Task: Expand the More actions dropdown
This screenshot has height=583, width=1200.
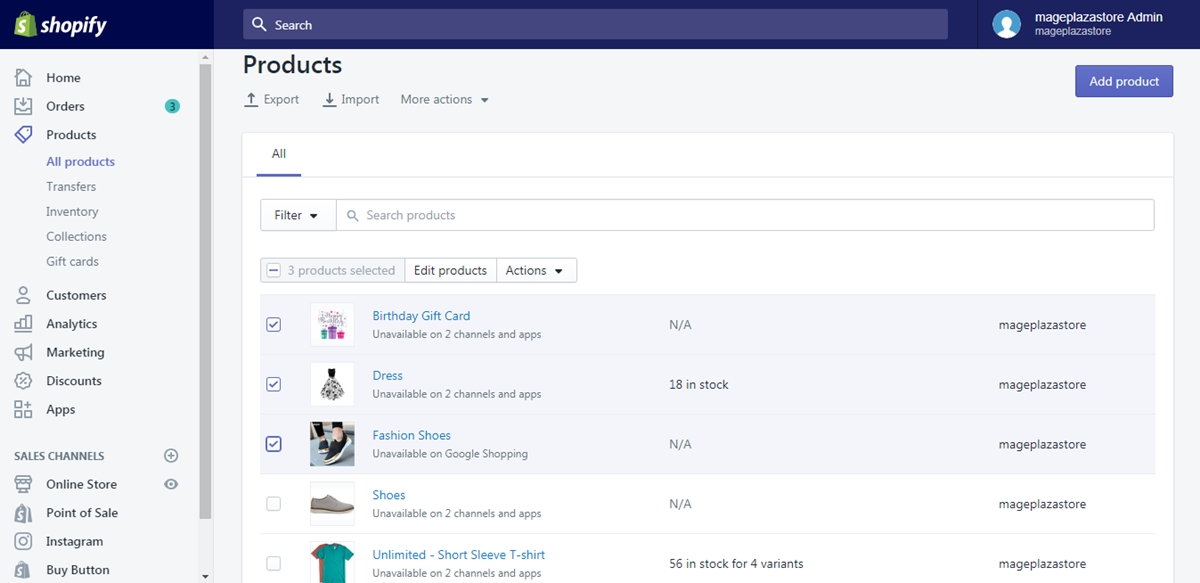Action: [445, 100]
